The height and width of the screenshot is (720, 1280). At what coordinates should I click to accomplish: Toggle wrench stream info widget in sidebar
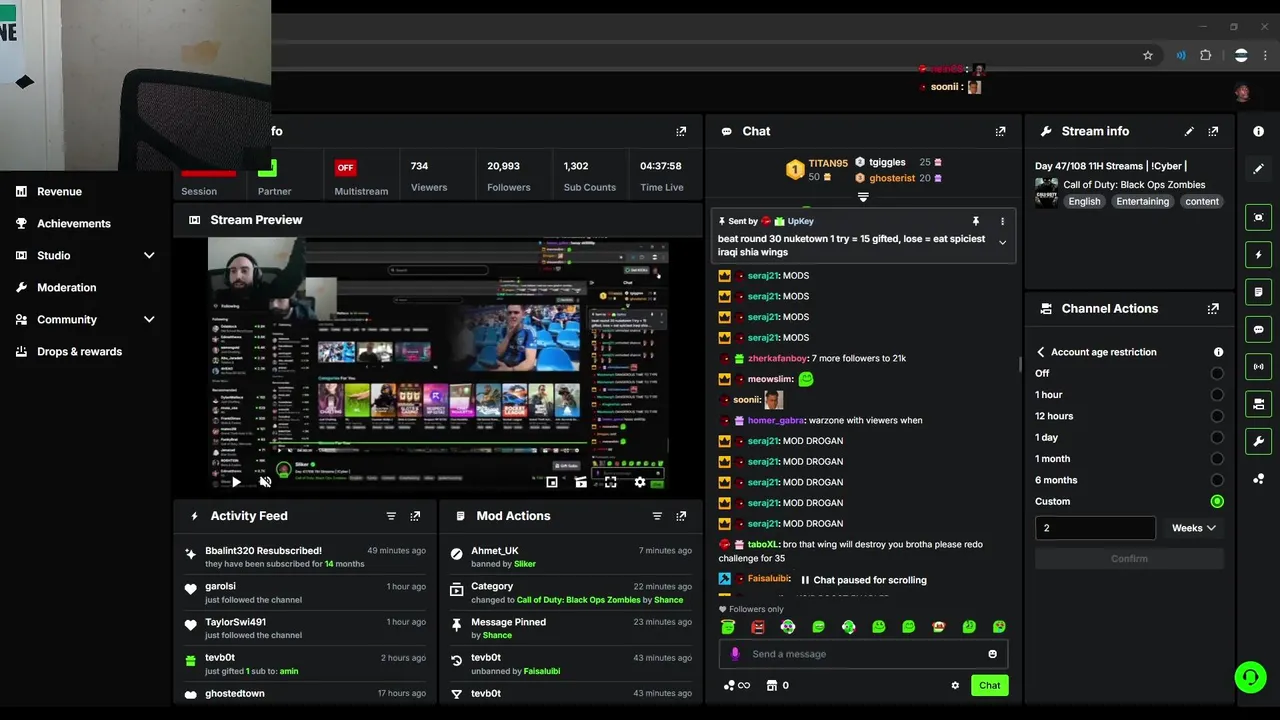[x=1258, y=441]
